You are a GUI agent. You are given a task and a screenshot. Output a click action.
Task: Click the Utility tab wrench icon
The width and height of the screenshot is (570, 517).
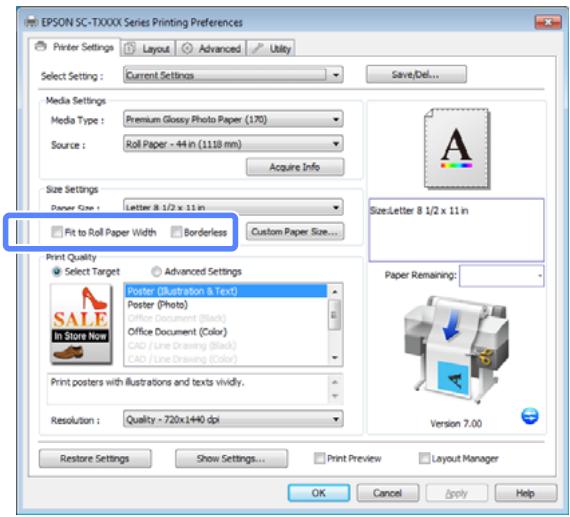[x=258, y=48]
